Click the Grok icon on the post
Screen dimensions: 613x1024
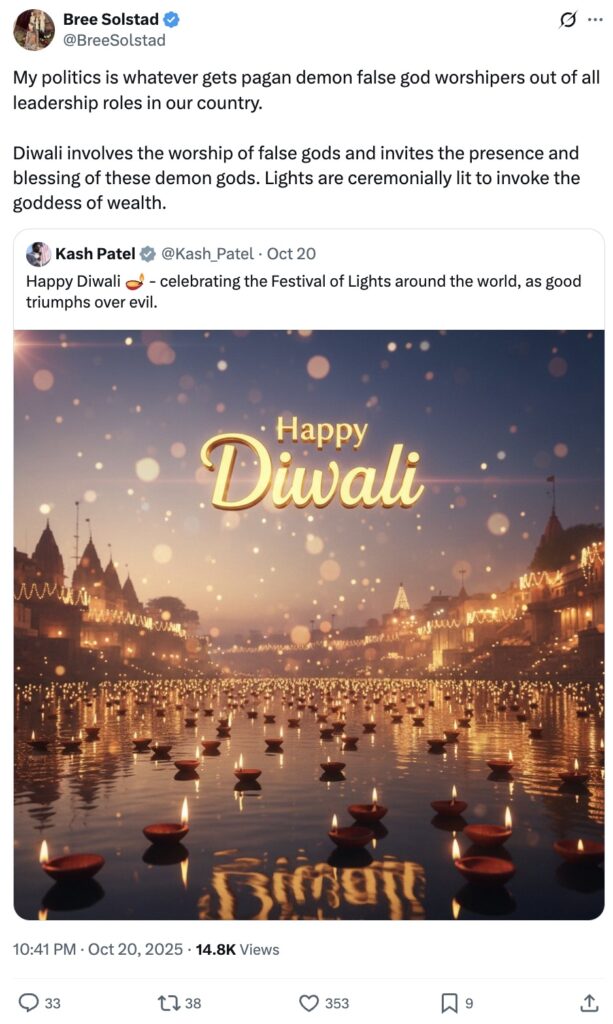point(568,20)
